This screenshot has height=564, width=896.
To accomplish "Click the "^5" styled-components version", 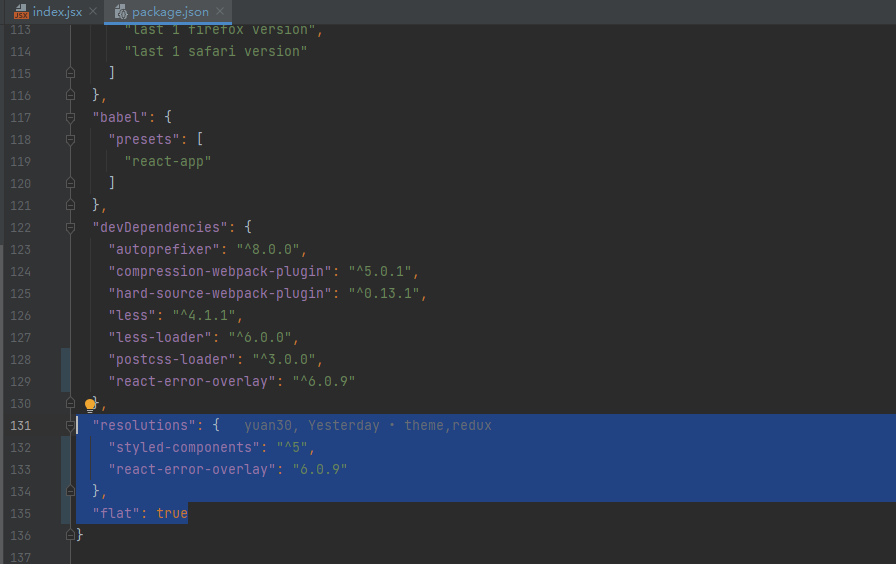I will point(292,447).
